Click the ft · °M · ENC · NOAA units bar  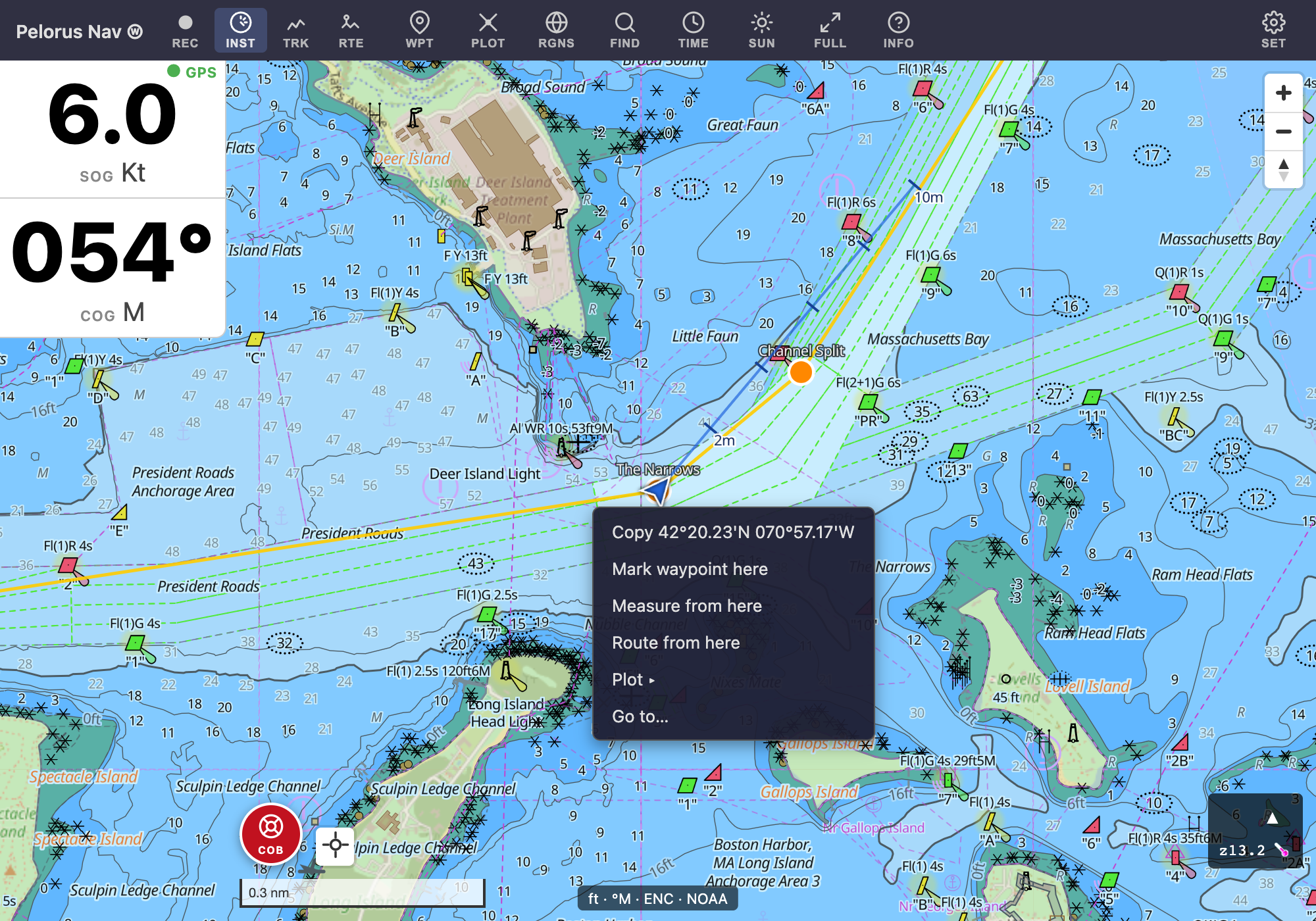point(658,899)
